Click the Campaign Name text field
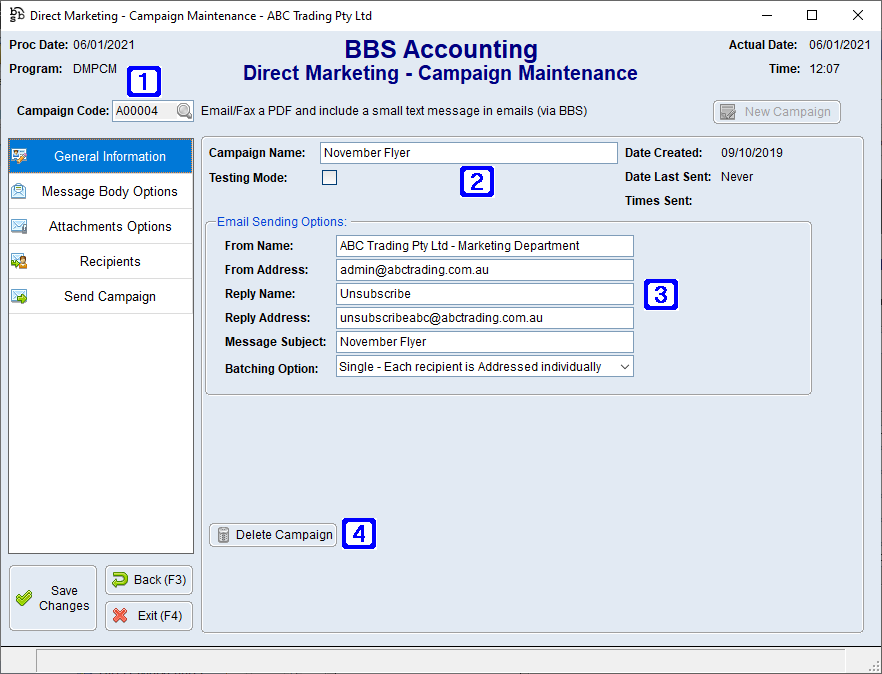The image size is (882, 674). 468,153
